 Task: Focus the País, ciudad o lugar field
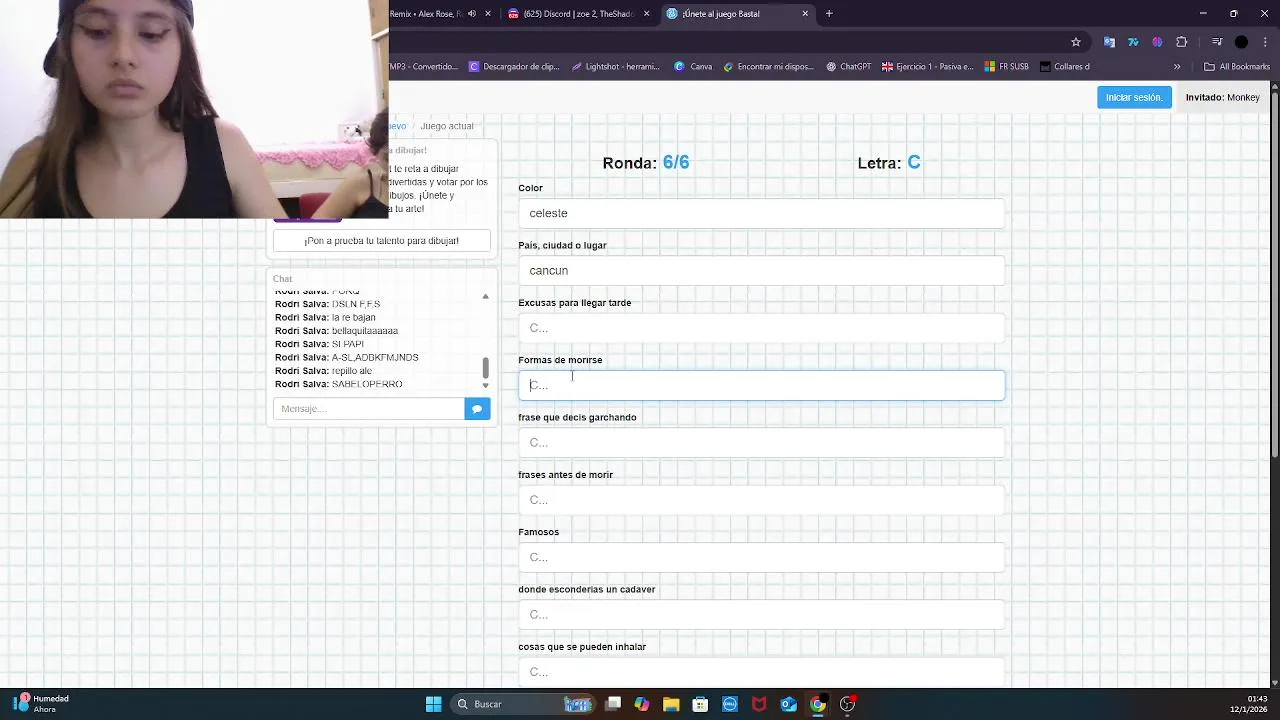coord(761,270)
